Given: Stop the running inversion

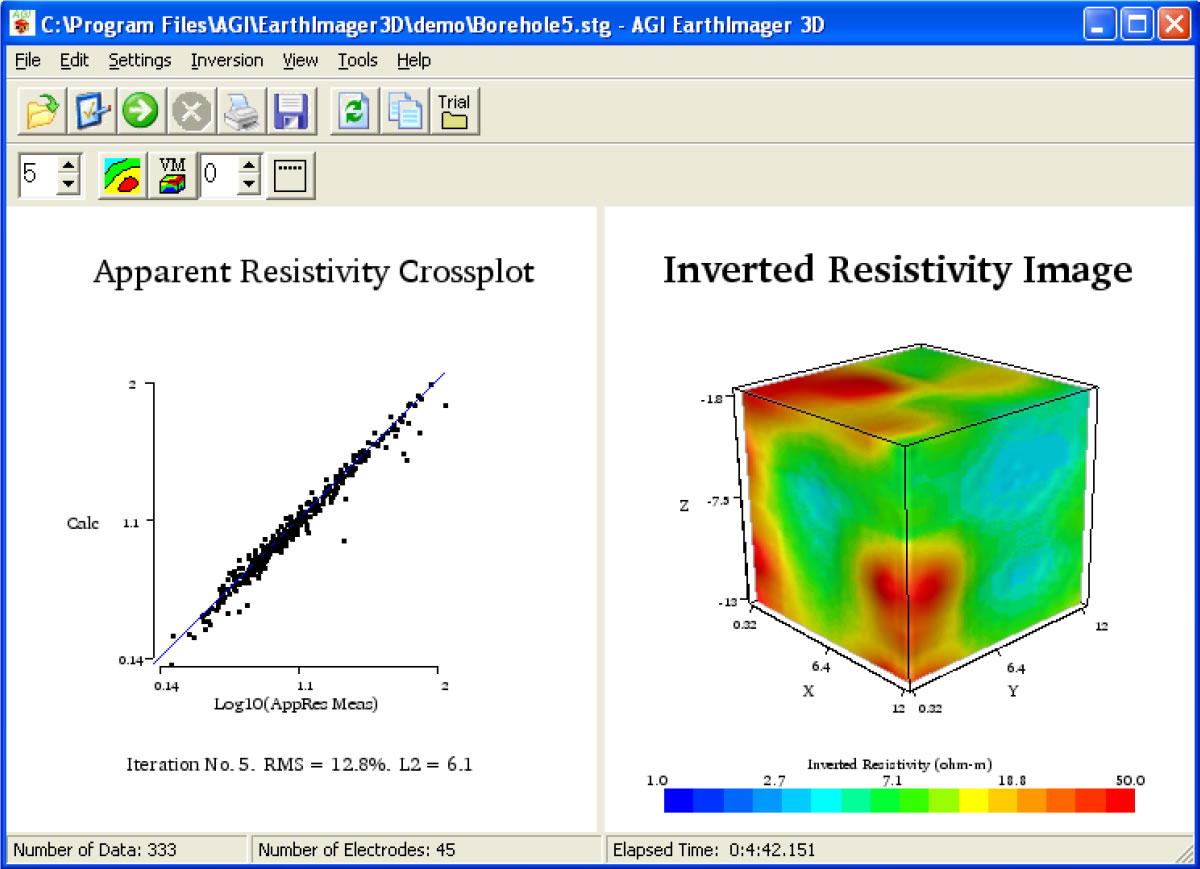Looking at the screenshot, I should coord(191,111).
